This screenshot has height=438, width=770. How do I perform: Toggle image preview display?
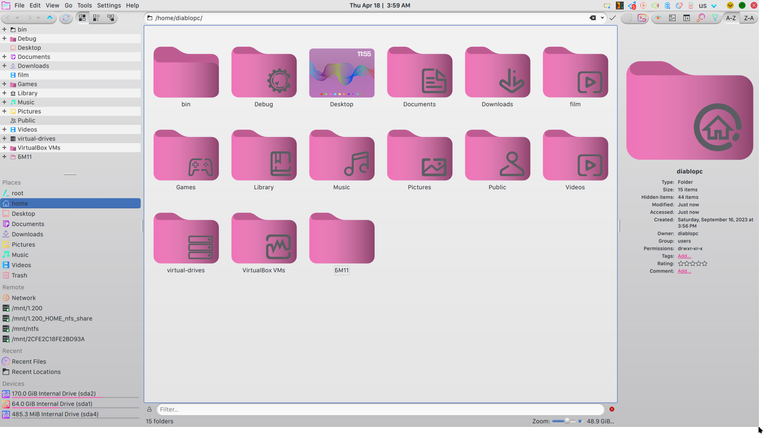point(672,18)
